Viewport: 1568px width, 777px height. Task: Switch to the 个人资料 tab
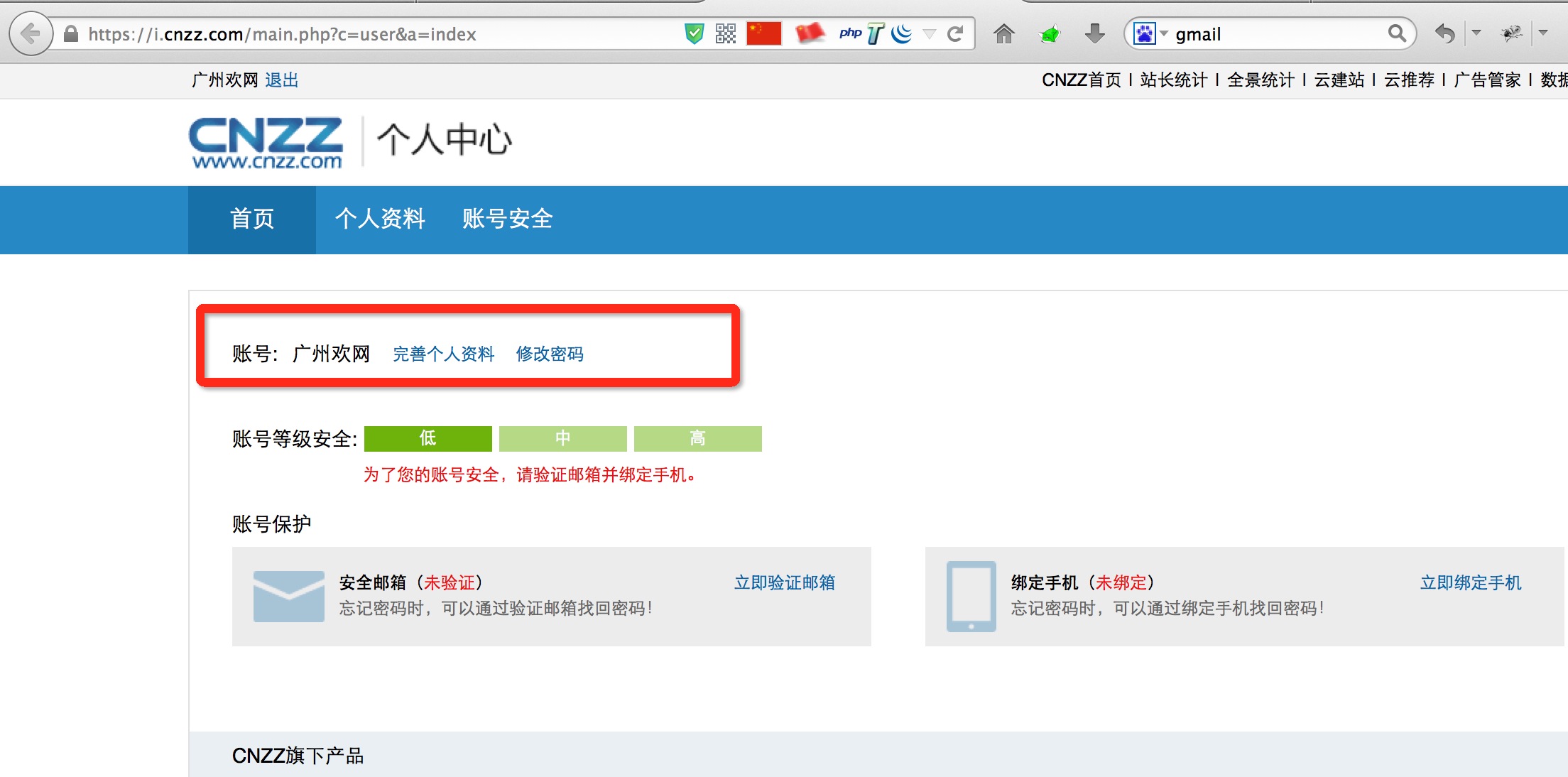pos(380,219)
